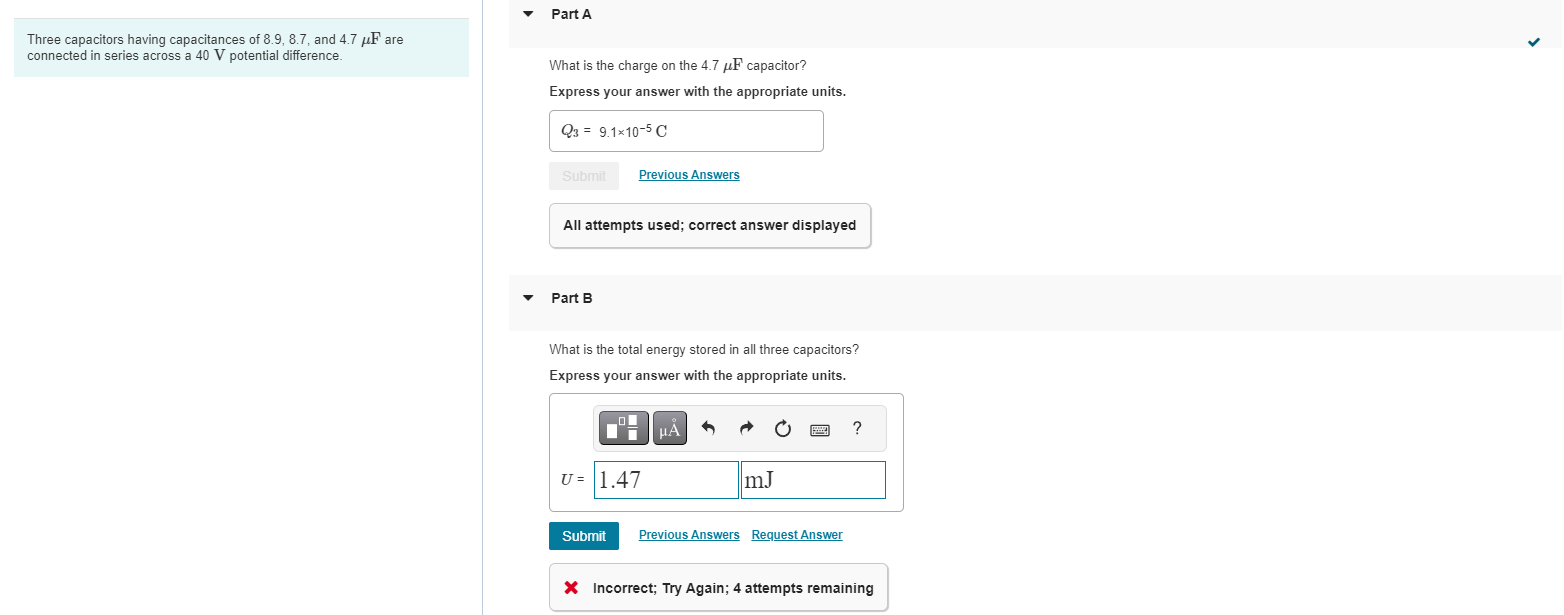
Task: Click the disabled Submit button in Part A
Action: pos(584,175)
